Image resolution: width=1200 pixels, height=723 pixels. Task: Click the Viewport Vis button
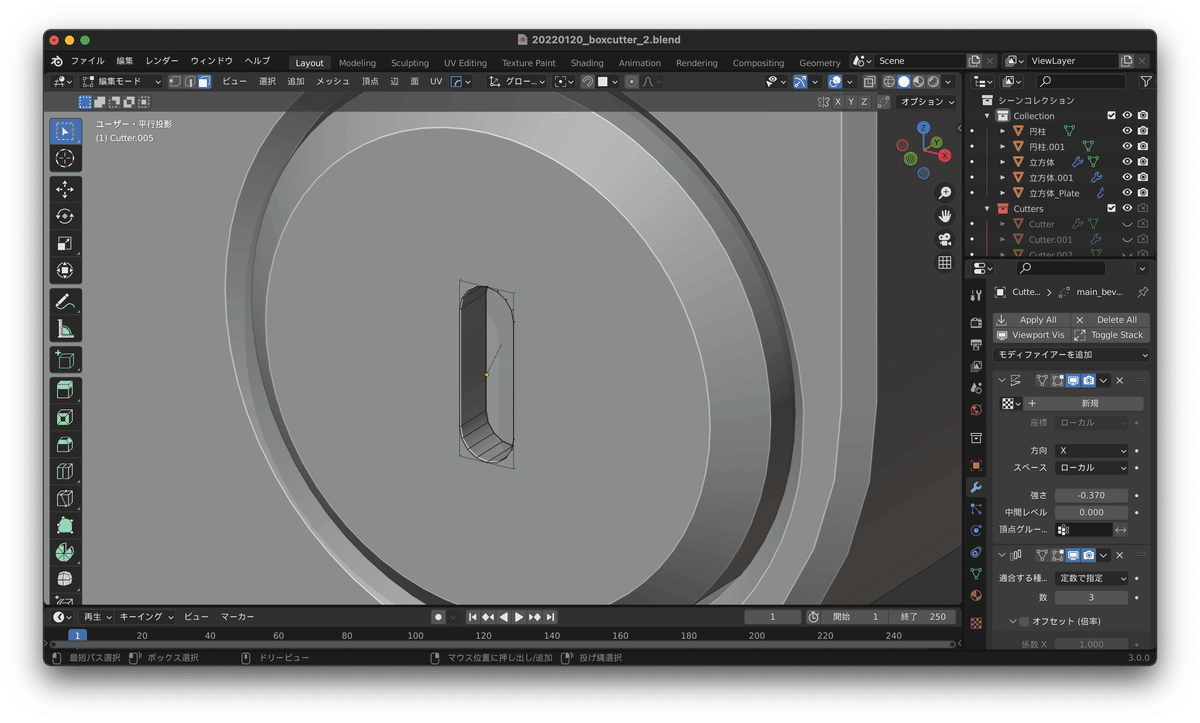pos(1031,335)
